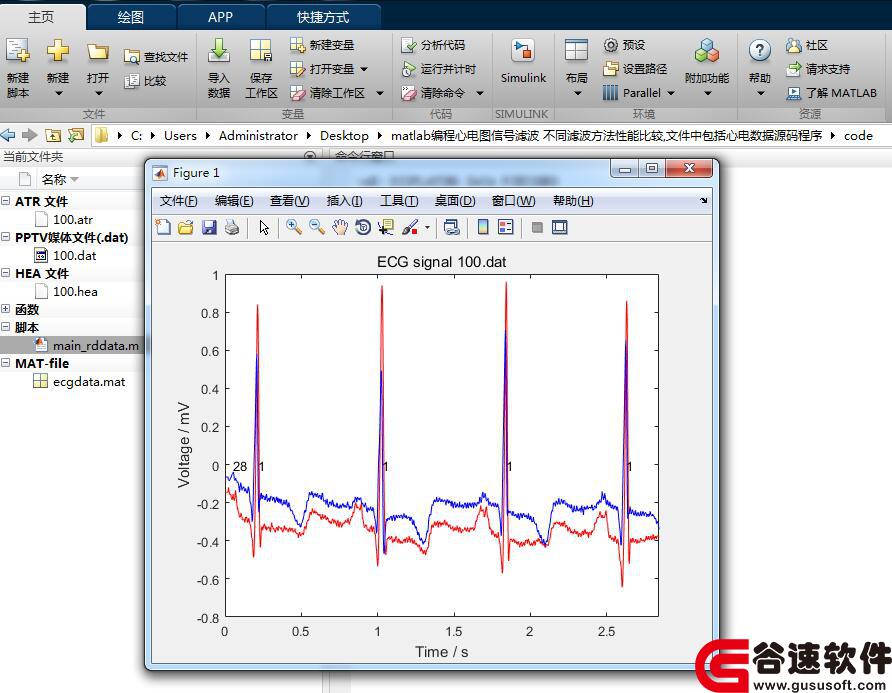Expand Clear Workspace (清除工作区) dropdown
This screenshot has width=892, height=693.
[380, 93]
